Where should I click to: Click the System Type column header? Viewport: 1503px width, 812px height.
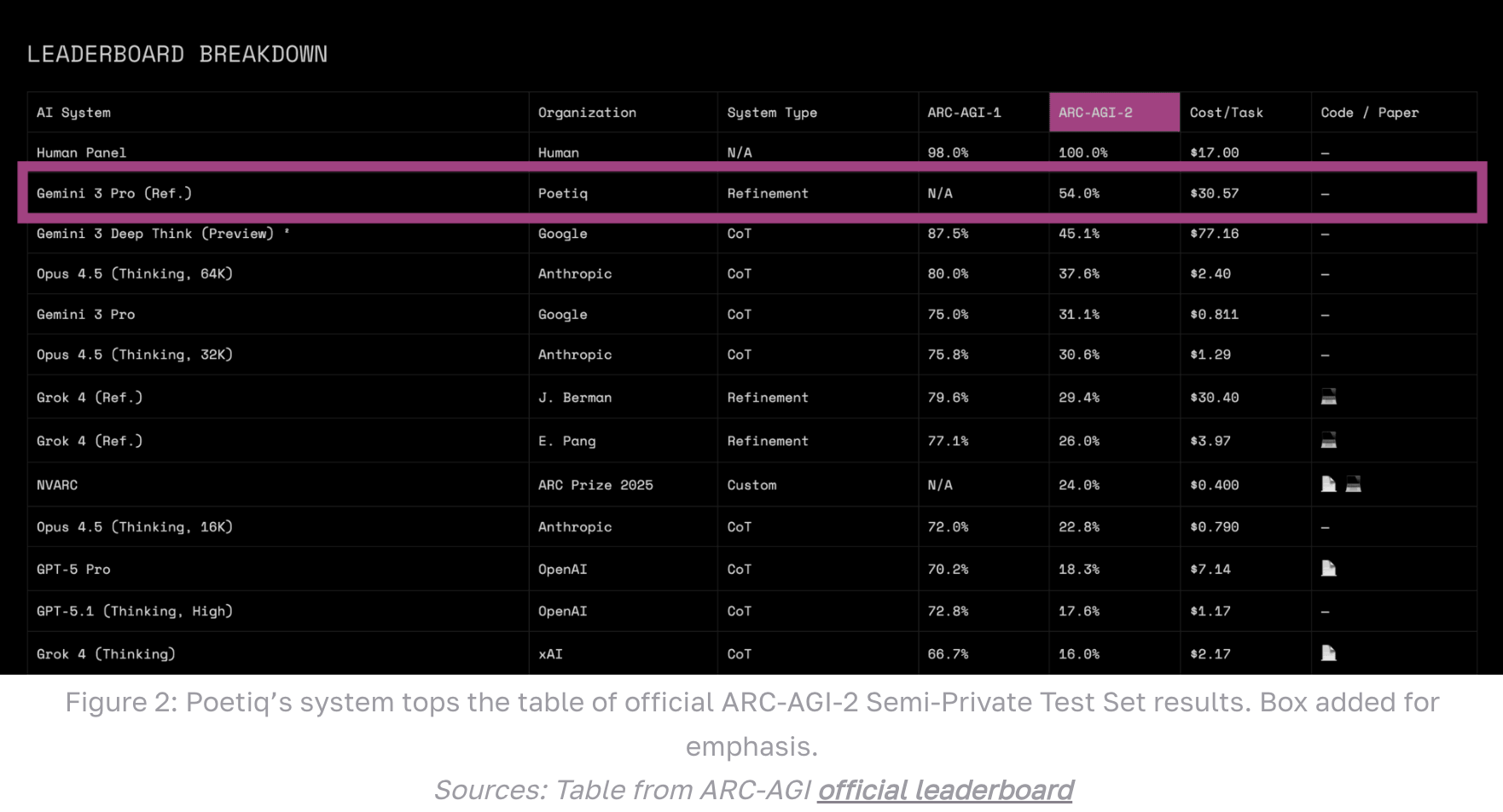(x=771, y=113)
